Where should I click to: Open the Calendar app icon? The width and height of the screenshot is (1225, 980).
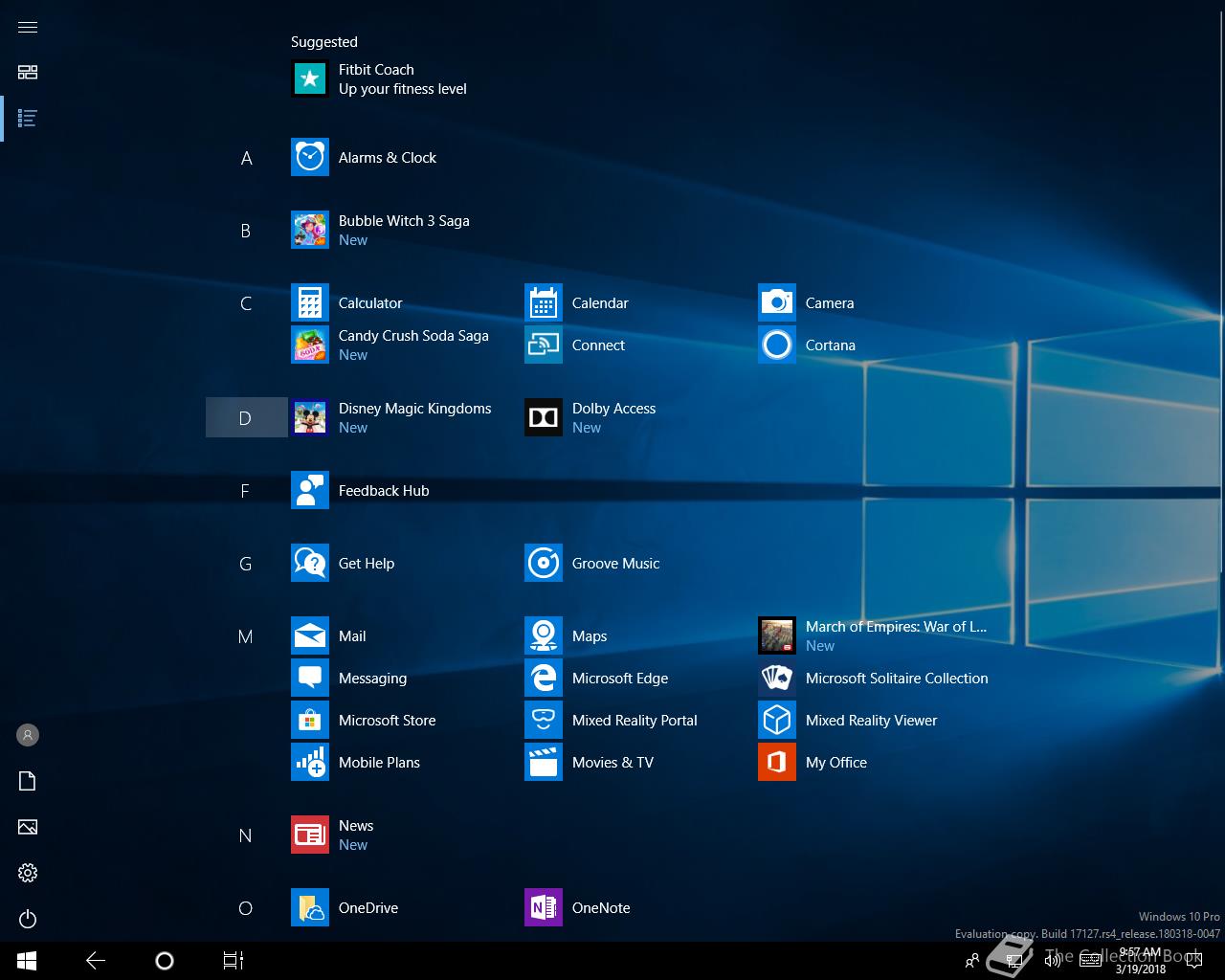(544, 302)
